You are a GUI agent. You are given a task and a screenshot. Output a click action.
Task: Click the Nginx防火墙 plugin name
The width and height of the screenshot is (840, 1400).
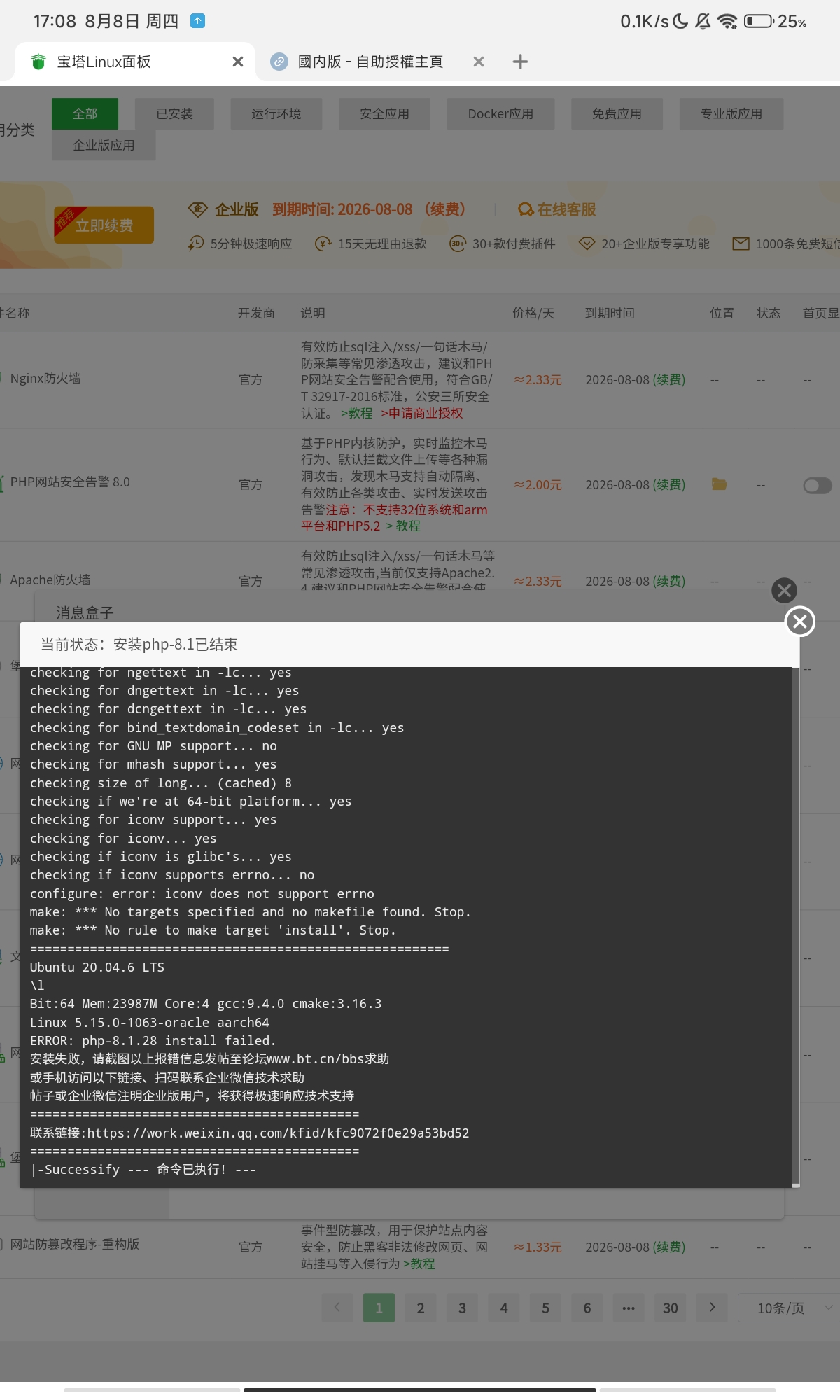(45, 378)
